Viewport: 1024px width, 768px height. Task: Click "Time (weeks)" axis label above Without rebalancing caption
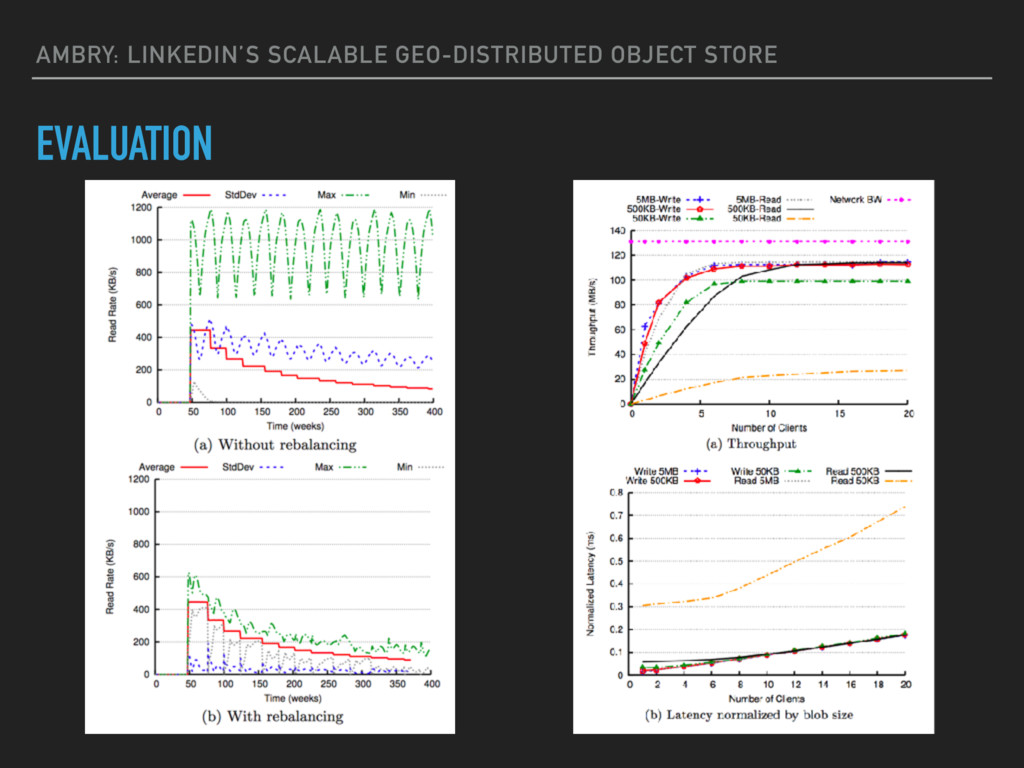click(295, 426)
